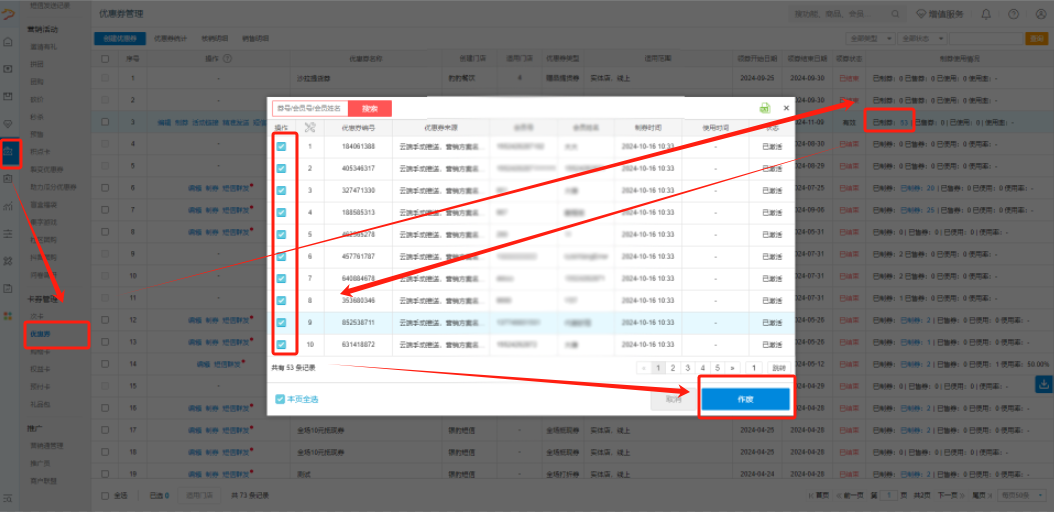The height and width of the screenshot is (512, 1054).
Task: Toggle the checkbox for main table row 3
Action: (105, 122)
